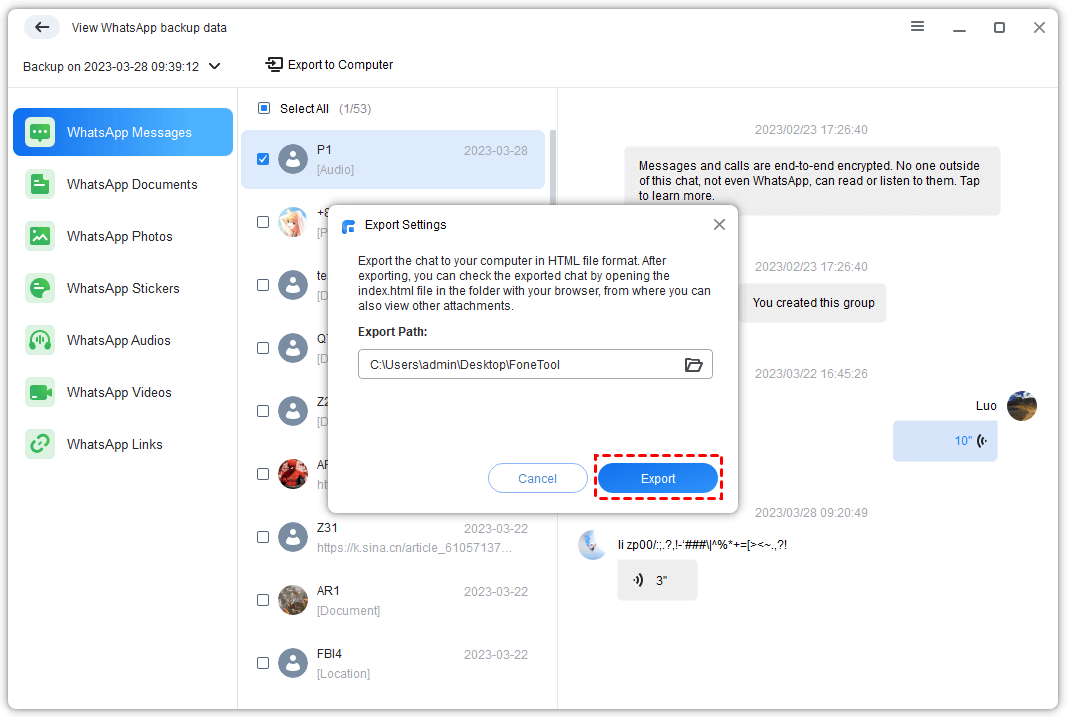Open the hamburger menu icon

[917, 27]
